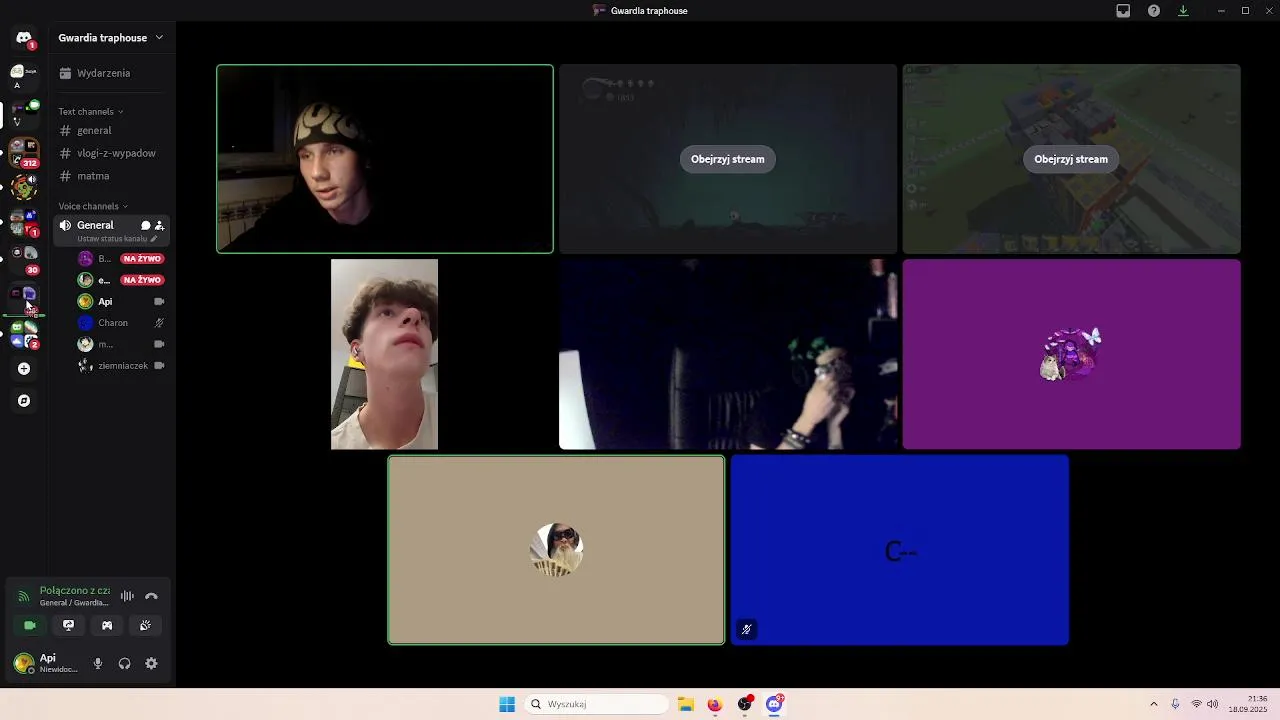
Task: Toggle noise suppression waveform icon
Action: (127, 597)
